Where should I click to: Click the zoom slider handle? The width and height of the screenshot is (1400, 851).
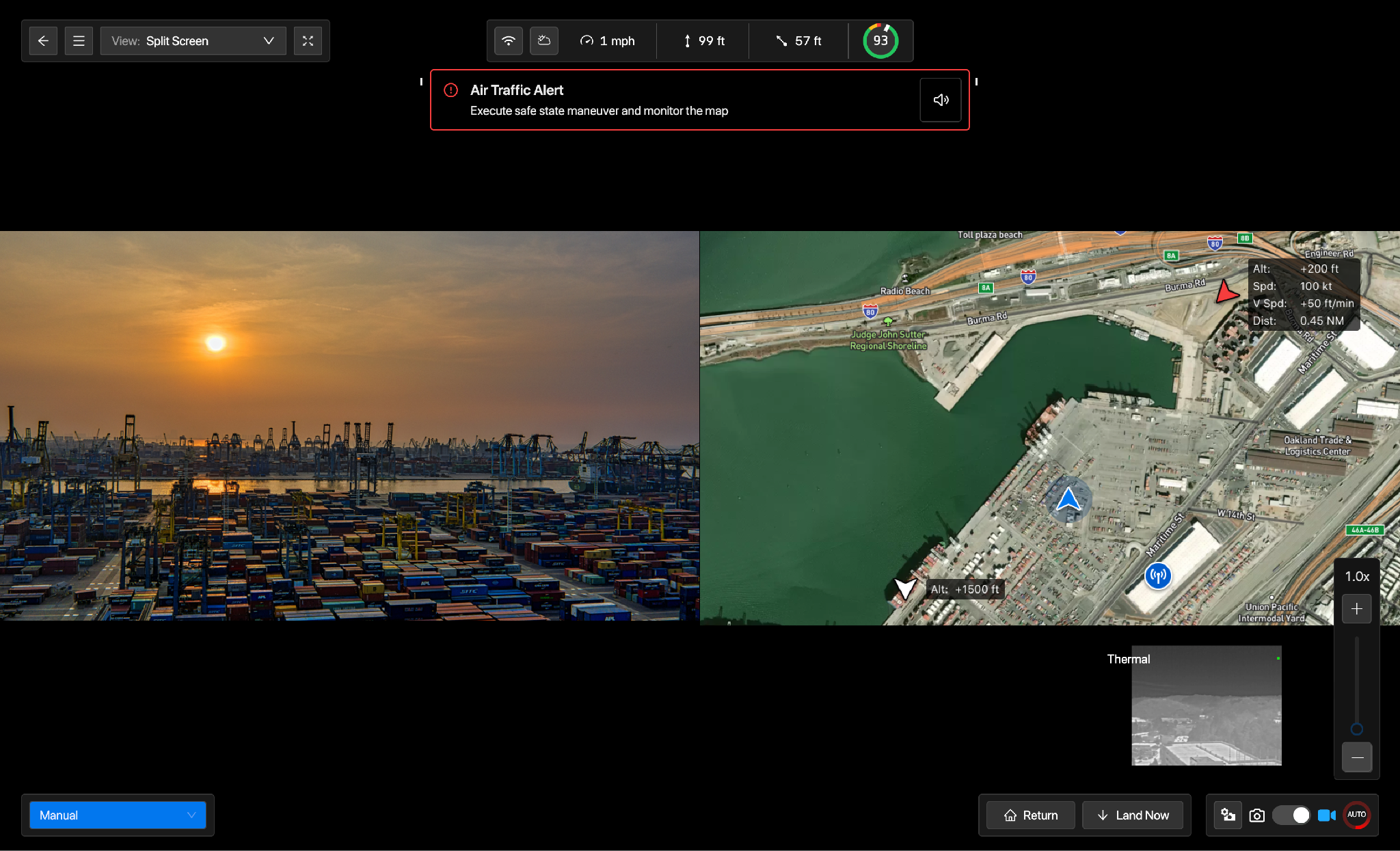(x=1357, y=729)
